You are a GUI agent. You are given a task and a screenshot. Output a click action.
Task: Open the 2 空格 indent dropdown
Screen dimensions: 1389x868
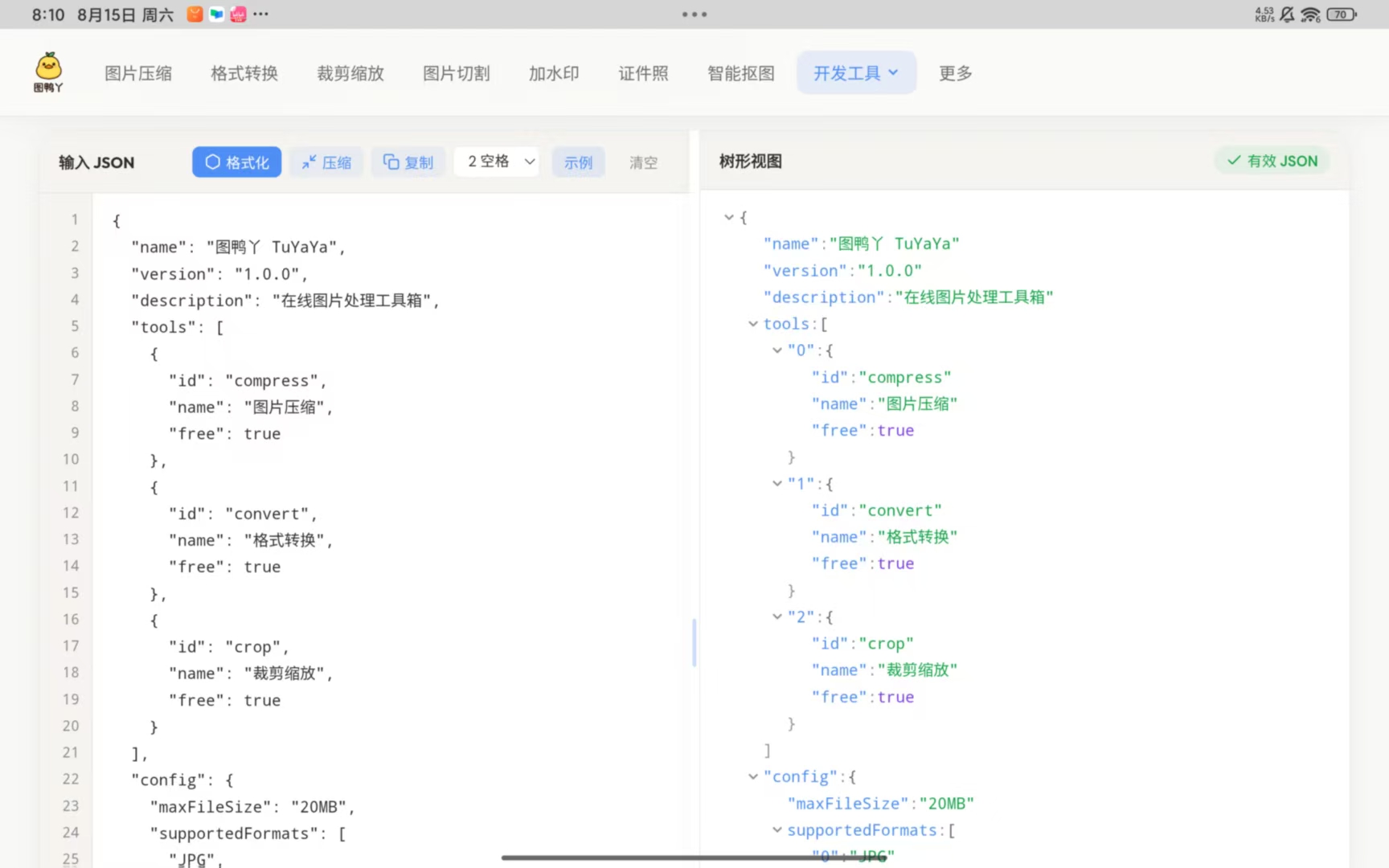point(497,162)
